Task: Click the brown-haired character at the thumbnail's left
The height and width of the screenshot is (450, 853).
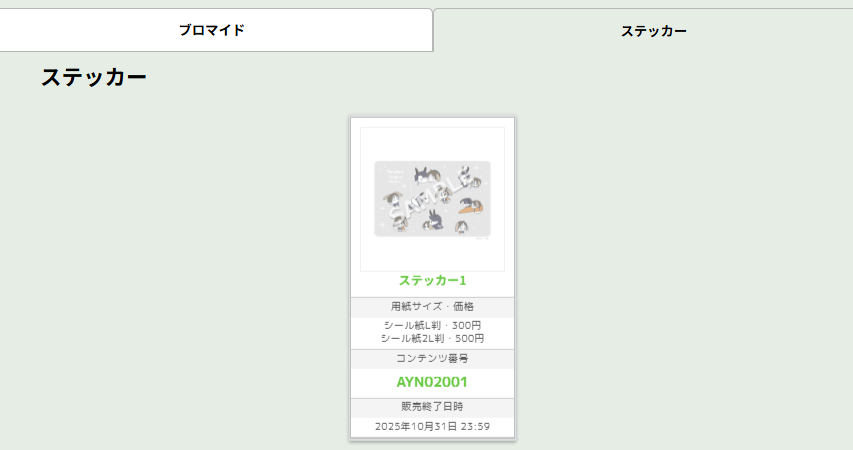Action: (393, 199)
